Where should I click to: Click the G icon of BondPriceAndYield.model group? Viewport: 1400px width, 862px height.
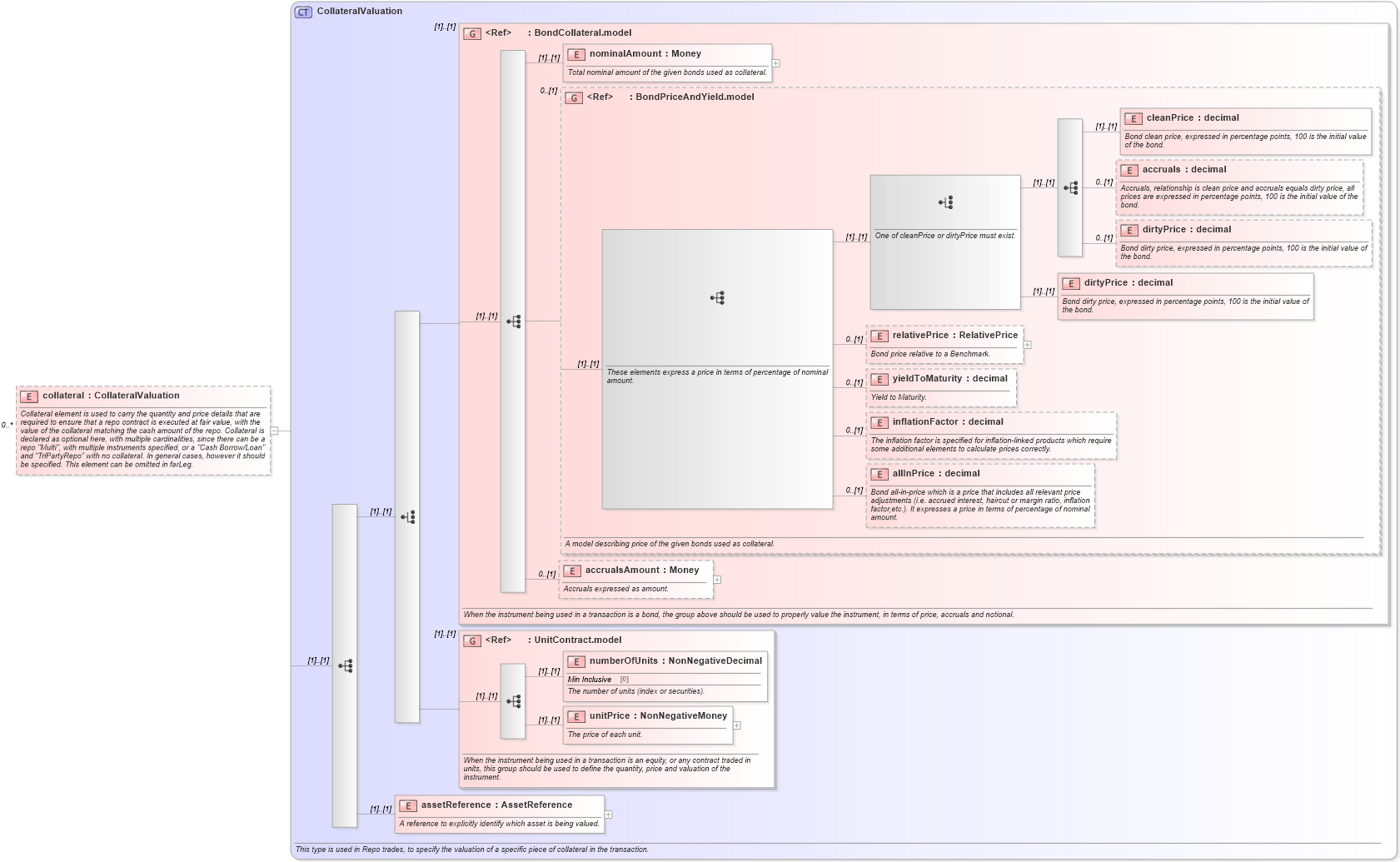tap(573, 97)
